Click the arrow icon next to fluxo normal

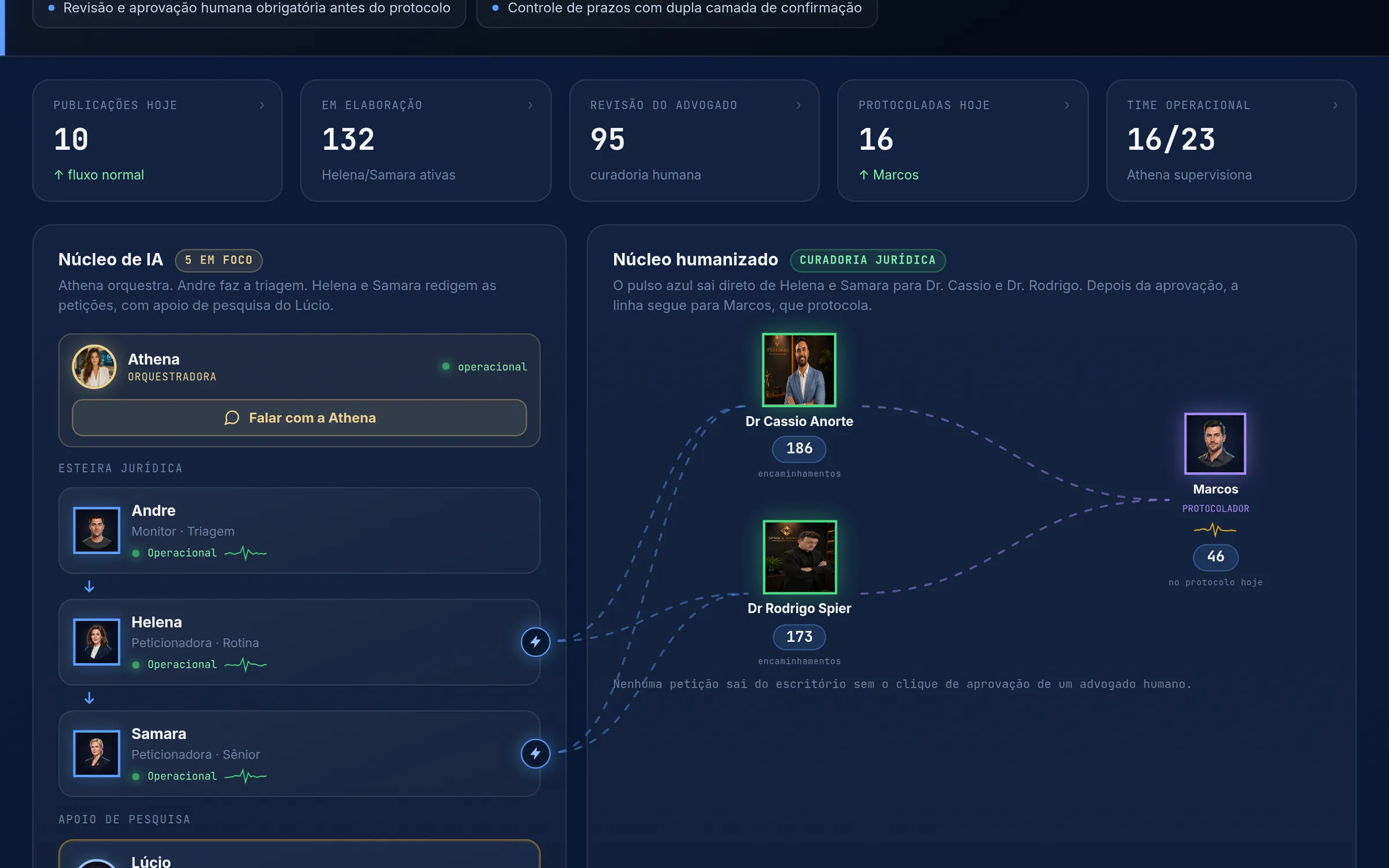tap(58, 175)
